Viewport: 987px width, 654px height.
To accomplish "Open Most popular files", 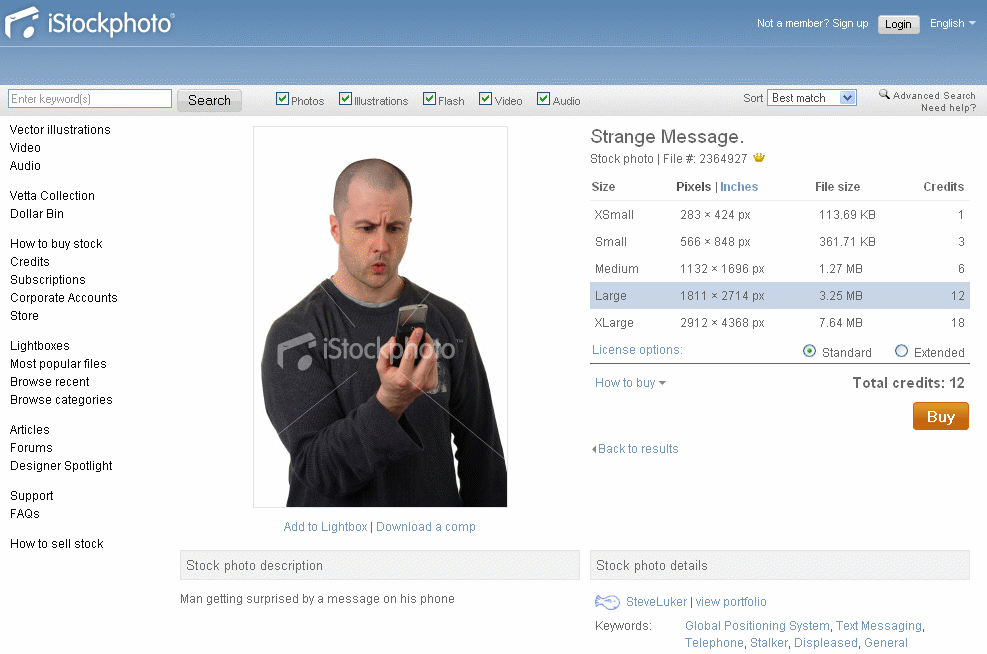I will [x=58, y=364].
